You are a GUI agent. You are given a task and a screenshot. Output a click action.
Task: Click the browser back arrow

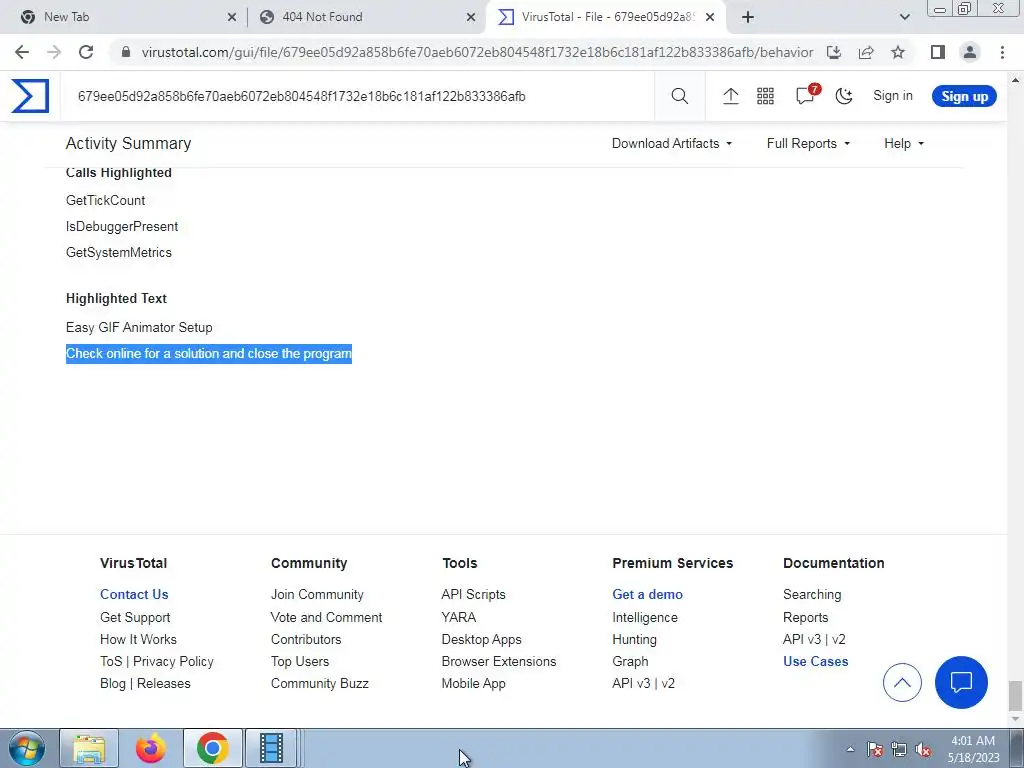pos(22,52)
